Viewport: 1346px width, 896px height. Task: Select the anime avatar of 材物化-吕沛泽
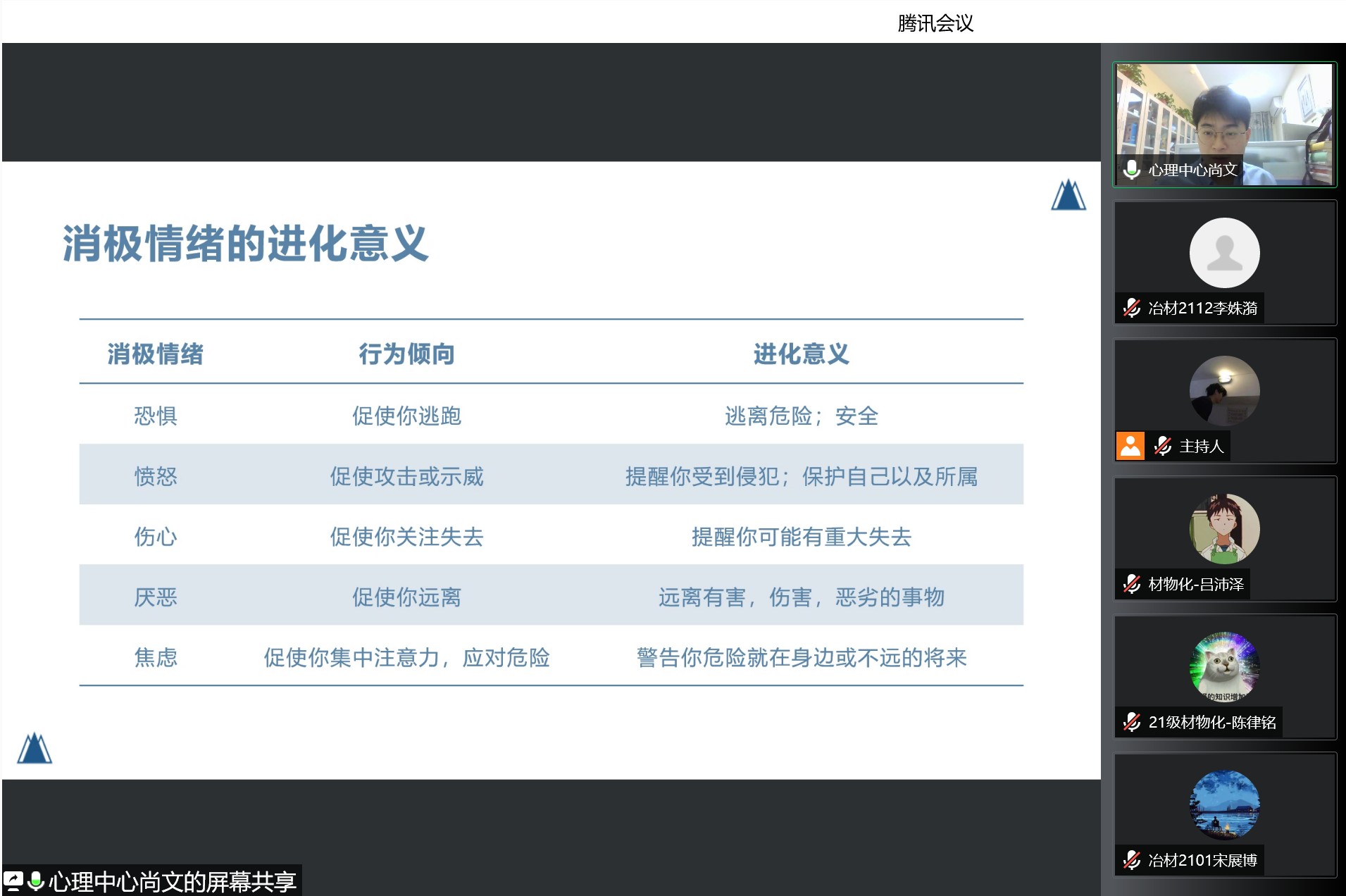tap(1224, 529)
